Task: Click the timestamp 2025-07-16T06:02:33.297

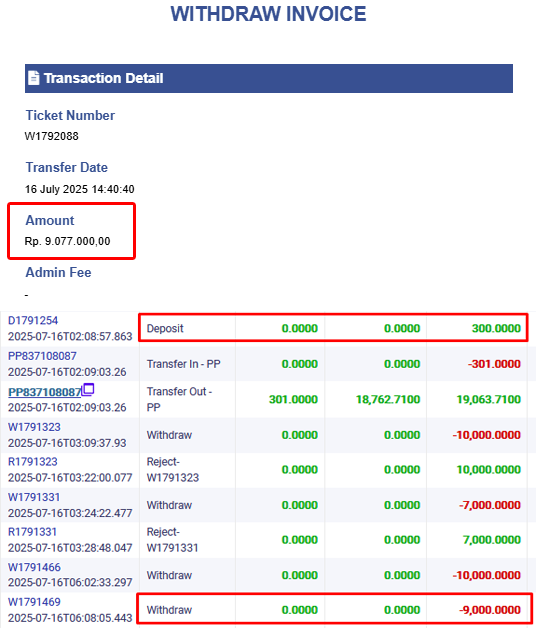Action: [70, 582]
